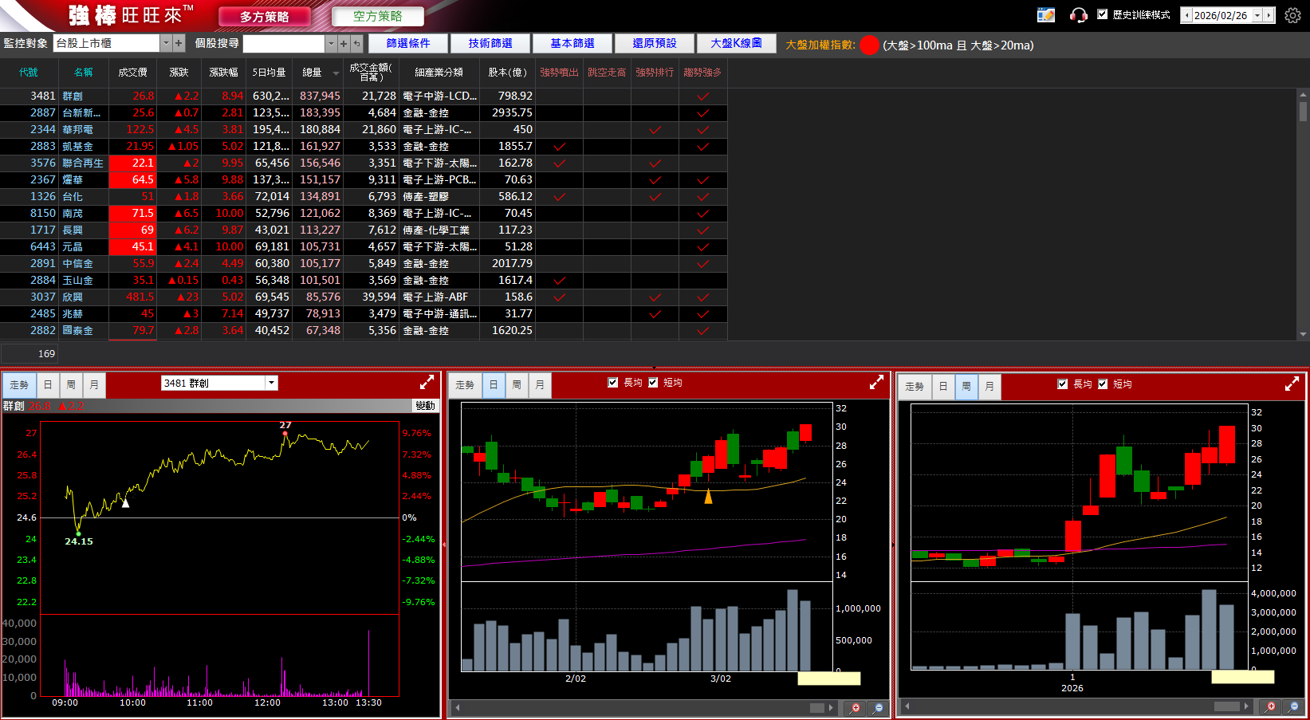1310x720 pixels.
Task: Switch to 多方策略 tab
Action: (x=264, y=17)
